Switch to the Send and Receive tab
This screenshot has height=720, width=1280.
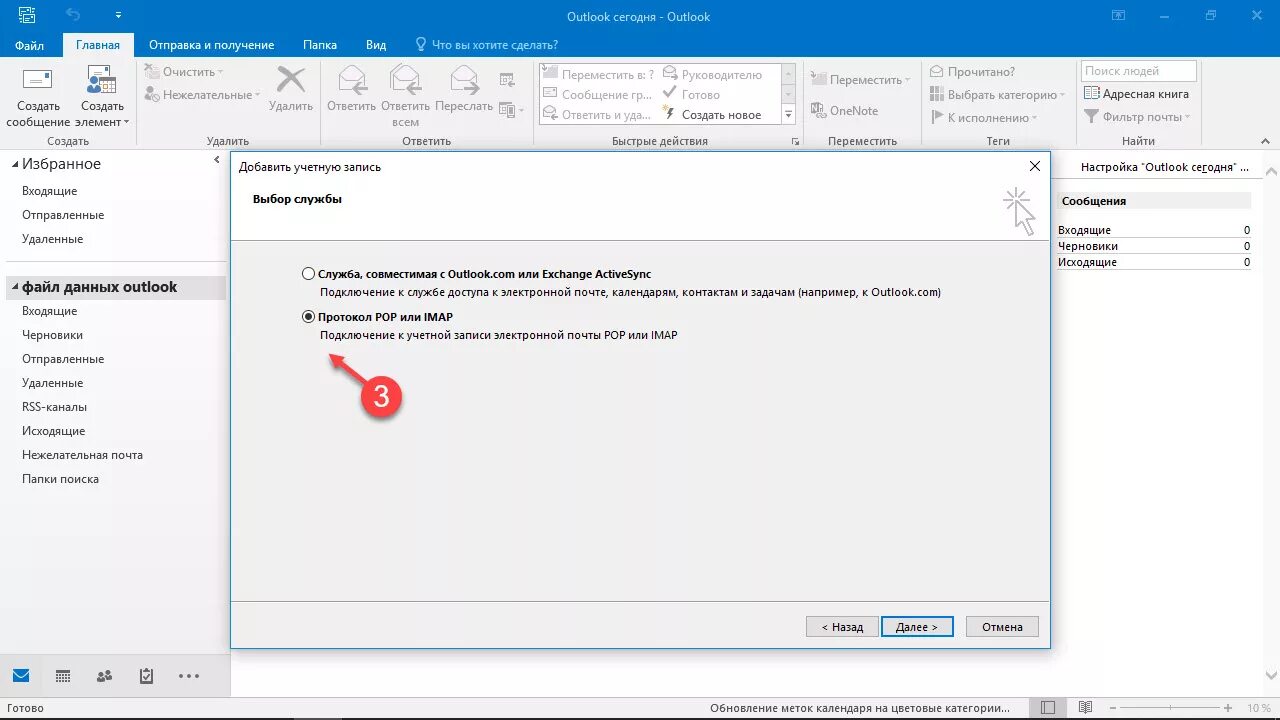pyautogui.click(x=211, y=45)
